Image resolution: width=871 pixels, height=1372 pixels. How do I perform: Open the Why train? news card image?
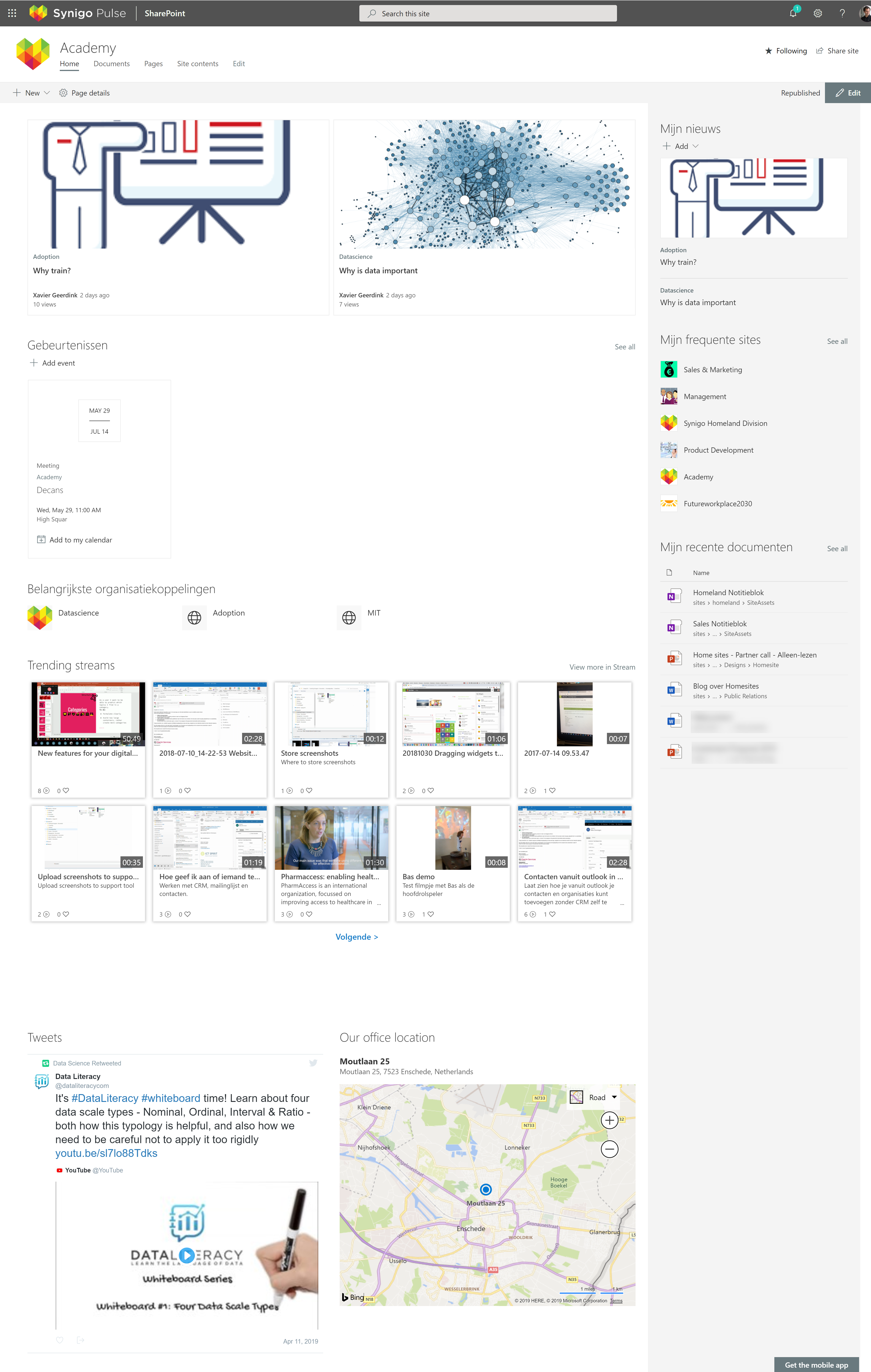(x=178, y=184)
